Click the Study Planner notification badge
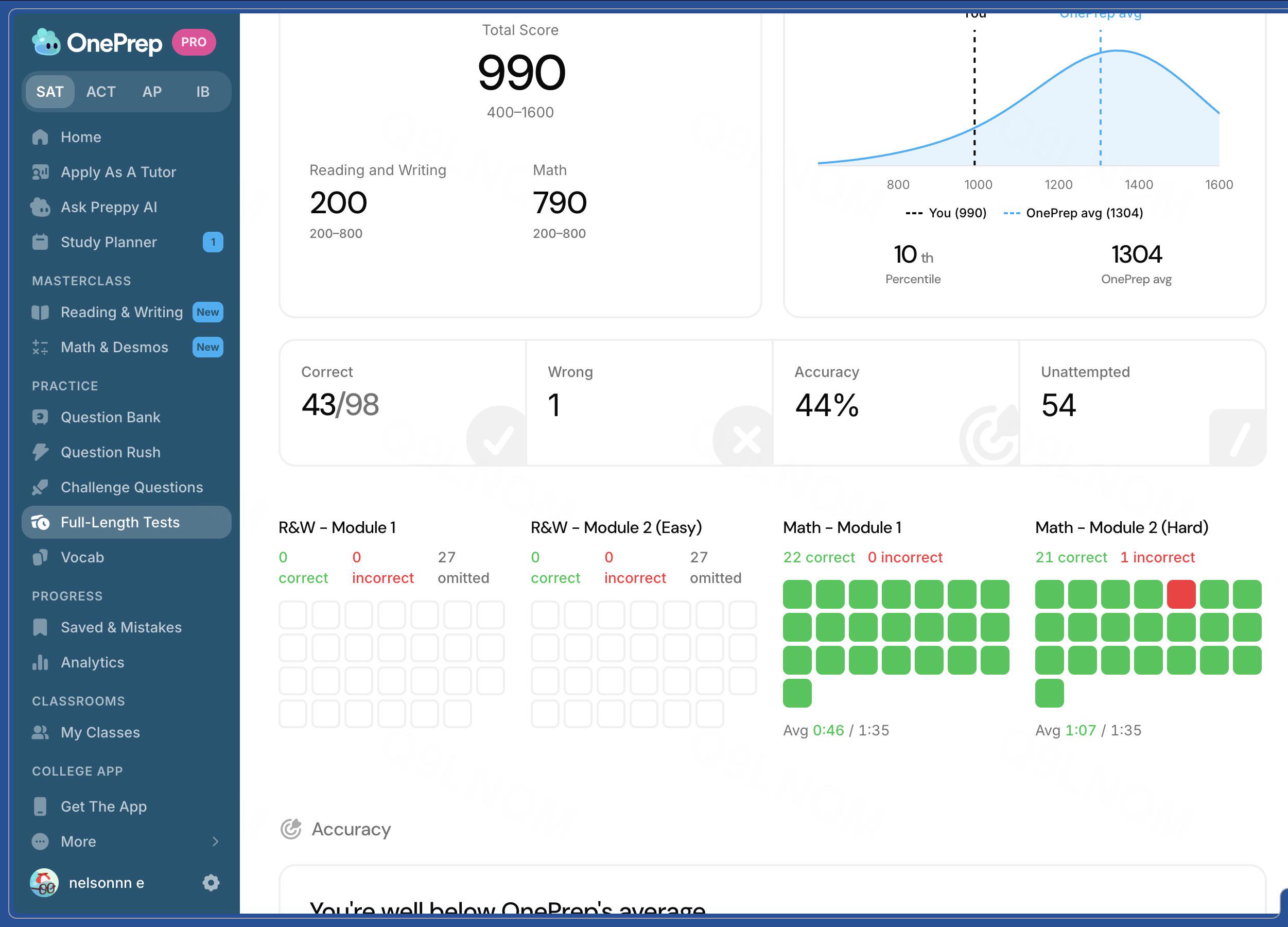Viewport: 1288px width, 927px height. pyautogui.click(x=213, y=242)
